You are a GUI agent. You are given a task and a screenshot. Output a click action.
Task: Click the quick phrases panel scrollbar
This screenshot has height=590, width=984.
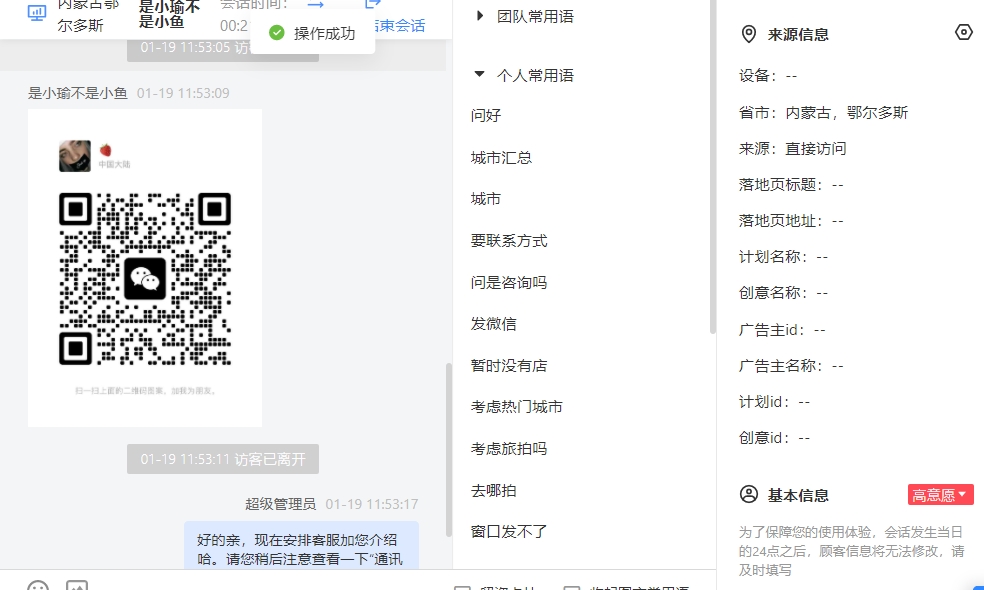[x=712, y=167]
